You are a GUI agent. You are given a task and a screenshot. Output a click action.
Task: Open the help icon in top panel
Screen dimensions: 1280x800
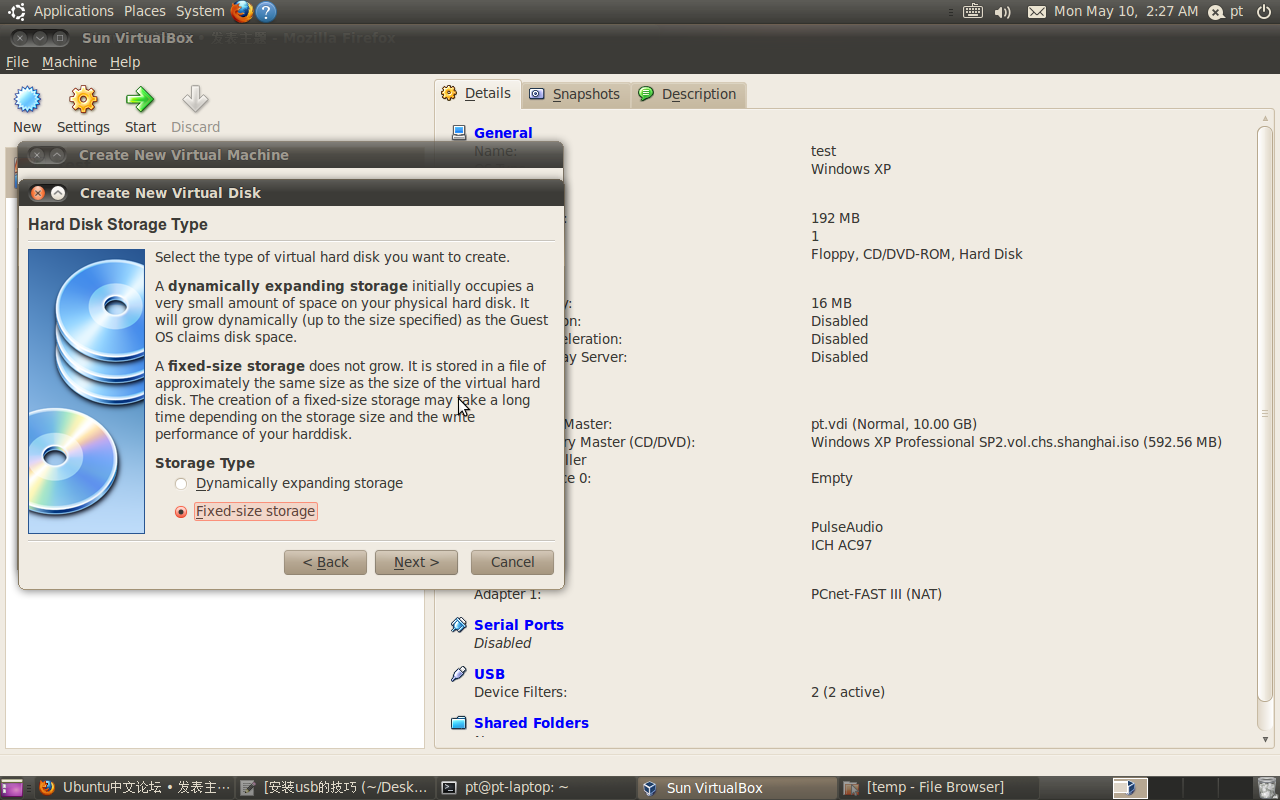tap(266, 11)
